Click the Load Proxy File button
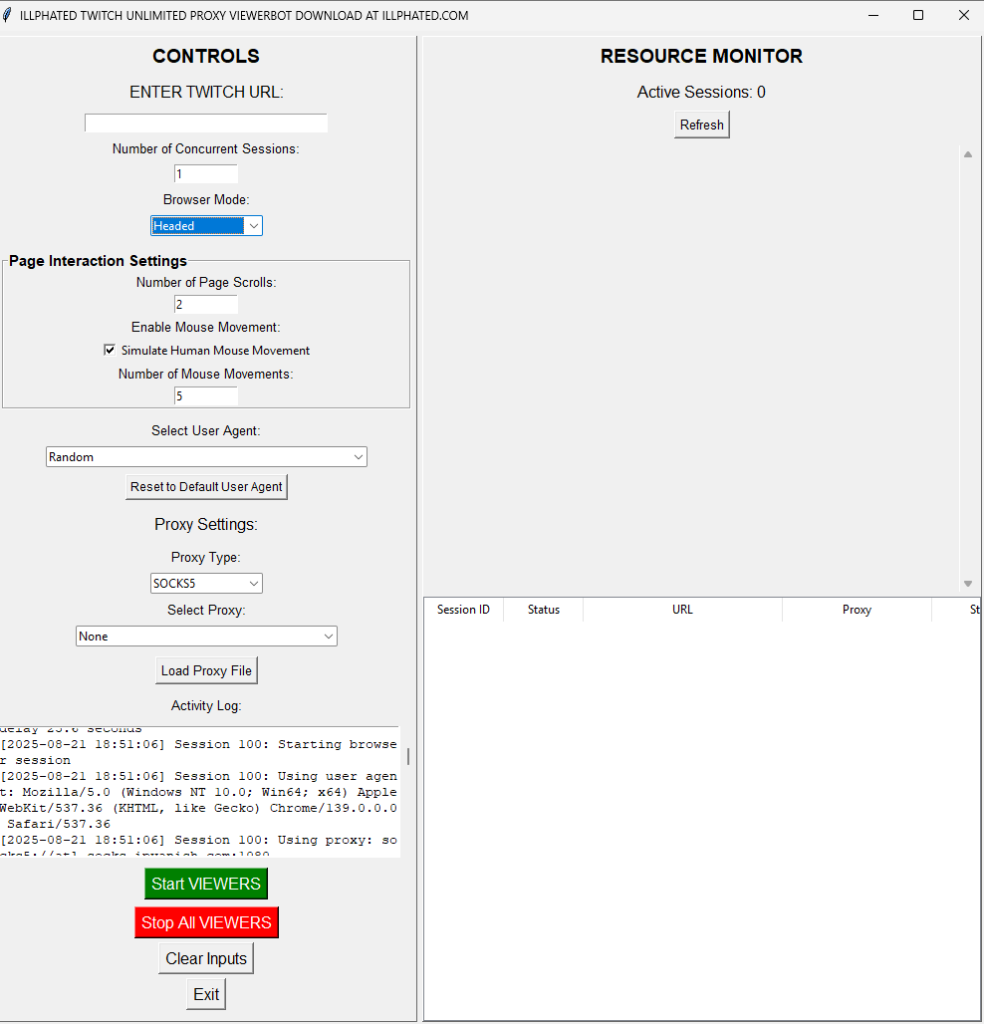 pyautogui.click(x=206, y=671)
